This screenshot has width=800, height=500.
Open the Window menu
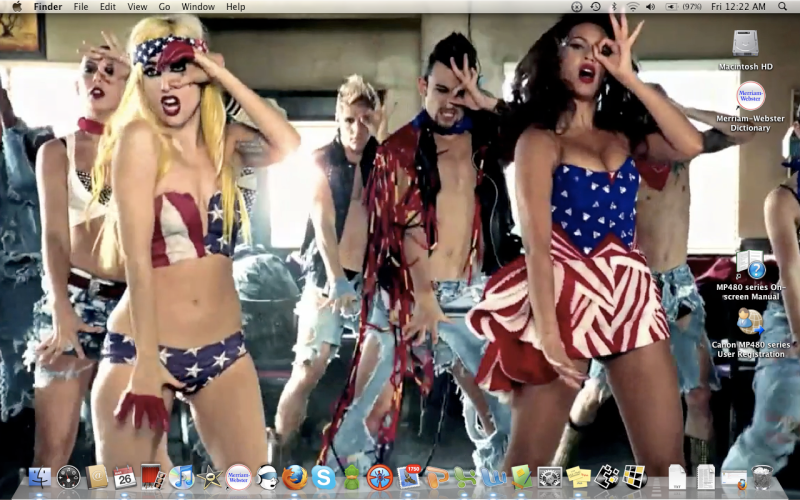tap(198, 7)
